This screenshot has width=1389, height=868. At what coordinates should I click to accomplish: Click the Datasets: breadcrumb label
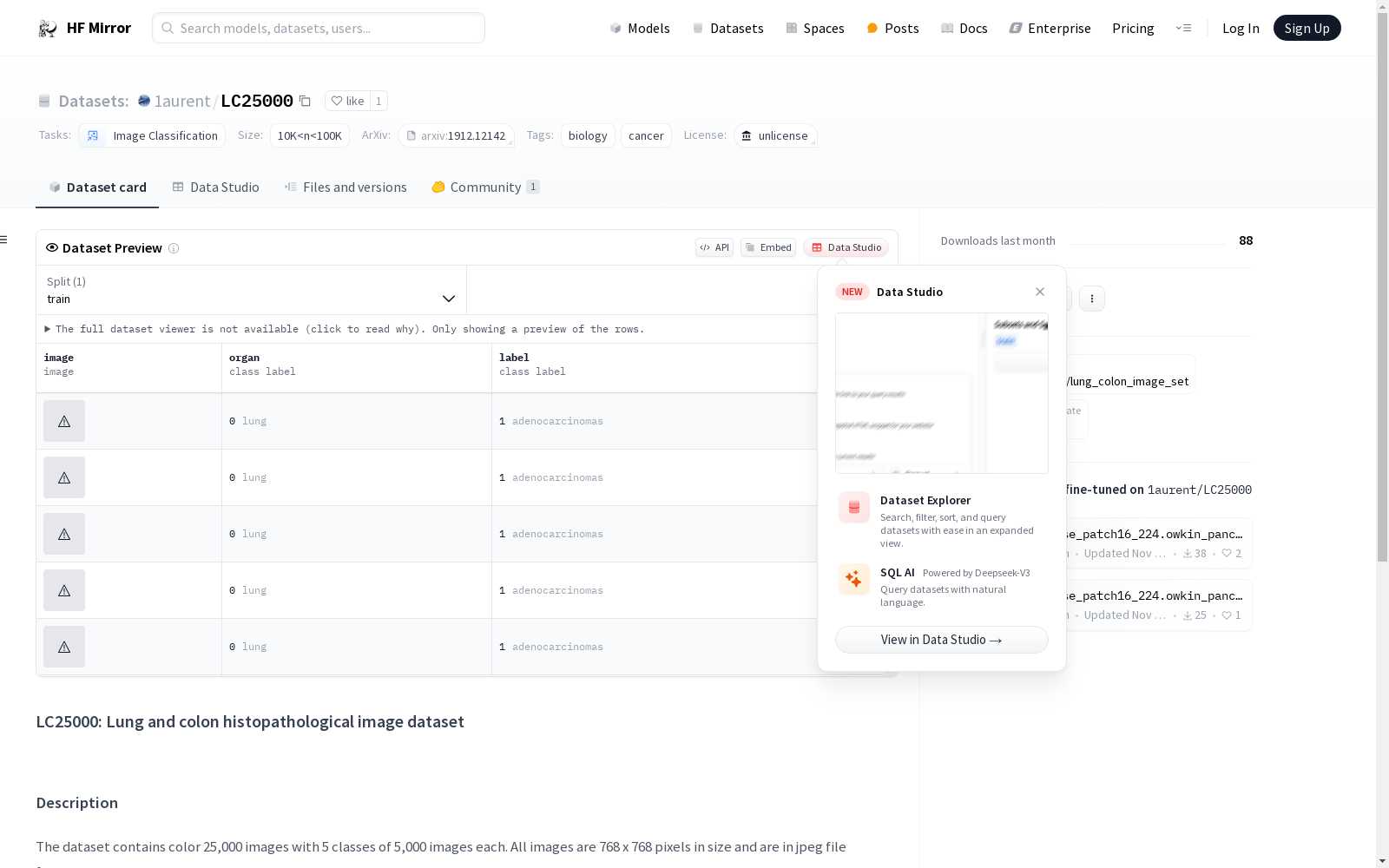click(94, 101)
